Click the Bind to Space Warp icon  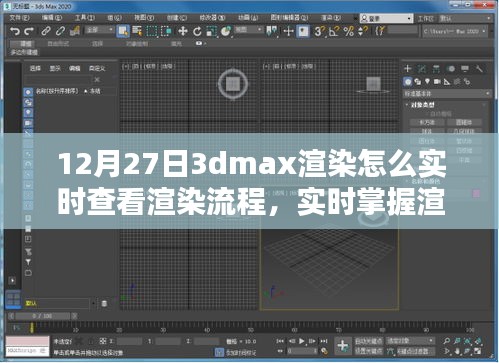[75, 31]
